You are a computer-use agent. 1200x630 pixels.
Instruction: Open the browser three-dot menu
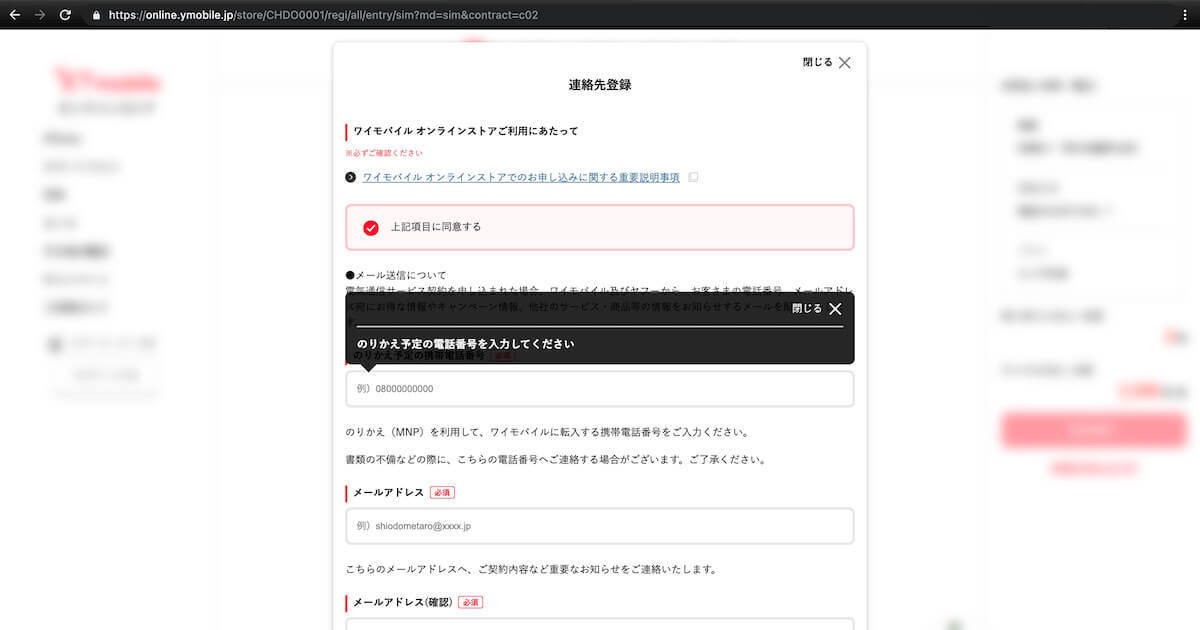click(1184, 15)
